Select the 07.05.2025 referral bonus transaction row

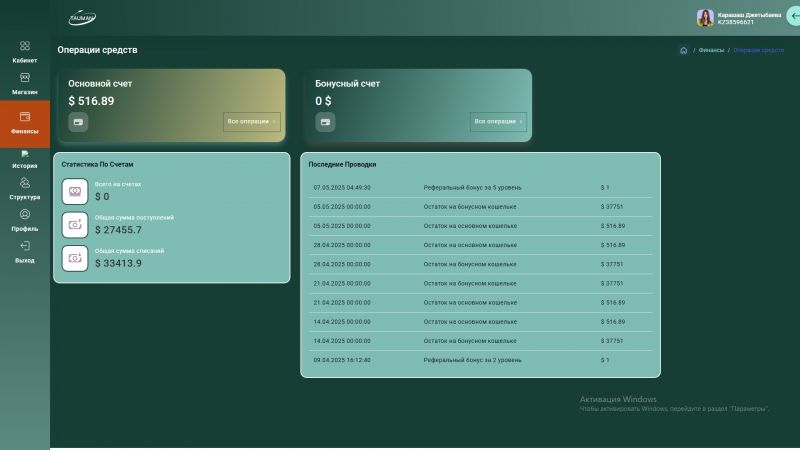click(x=480, y=187)
